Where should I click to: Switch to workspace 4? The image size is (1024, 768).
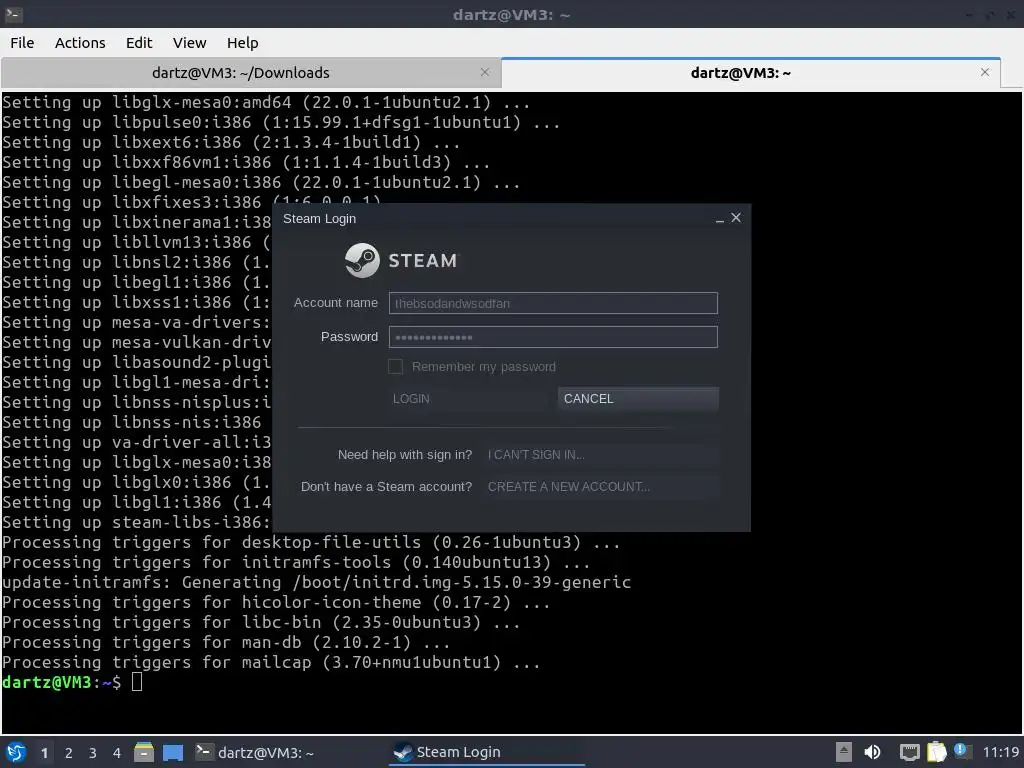117,753
